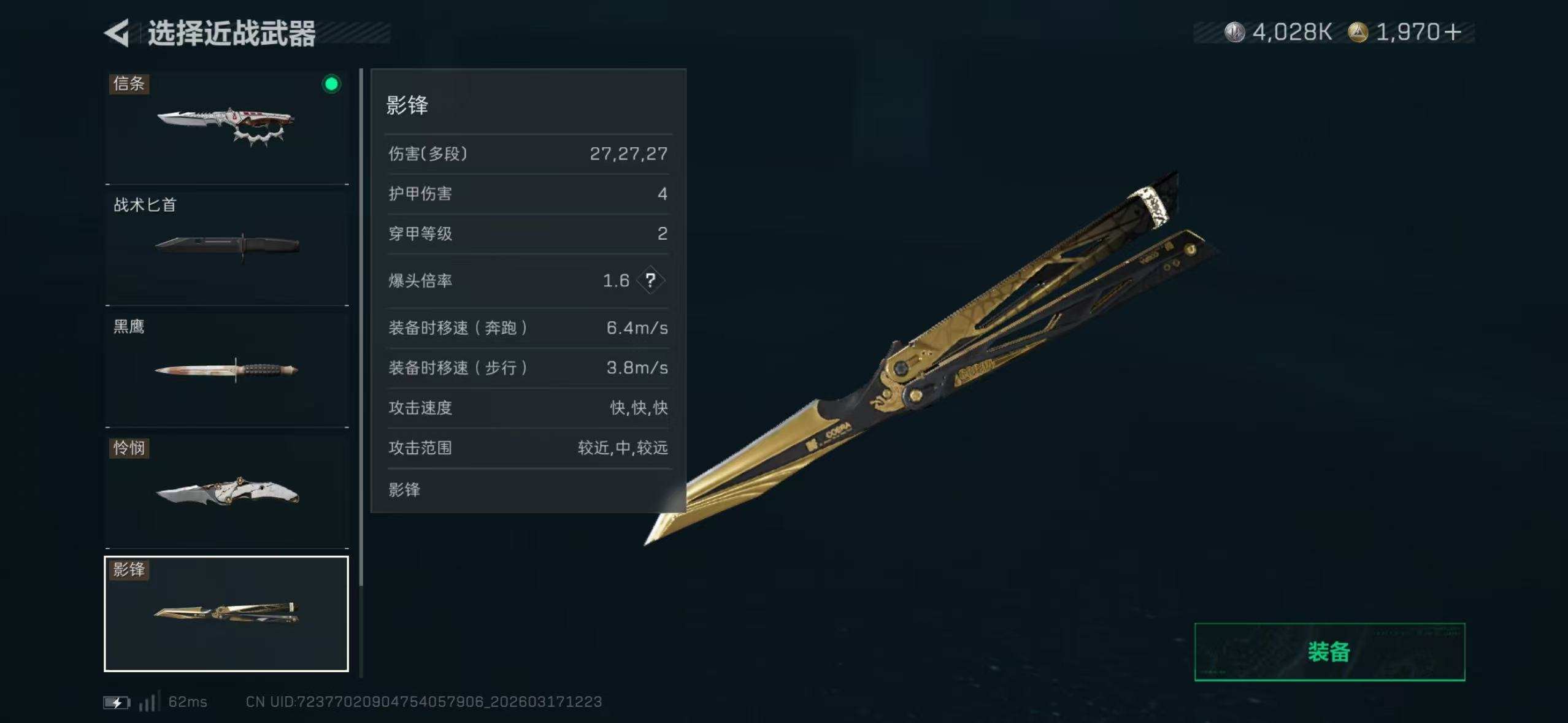The height and width of the screenshot is (723, 1568).
Task: Select the 影锋 butterfly knife entry
Action: tap(226, 613)
